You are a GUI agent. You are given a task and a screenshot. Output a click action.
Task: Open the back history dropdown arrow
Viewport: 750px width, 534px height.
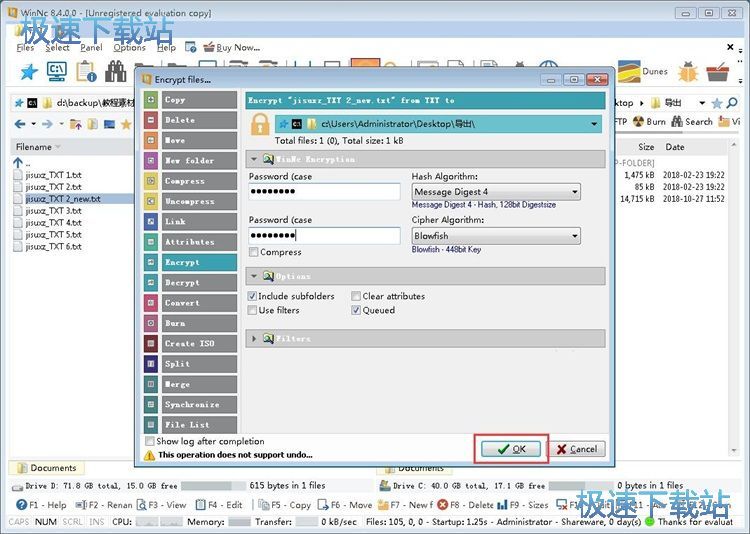pyautogui.click(x=33, y=124)
